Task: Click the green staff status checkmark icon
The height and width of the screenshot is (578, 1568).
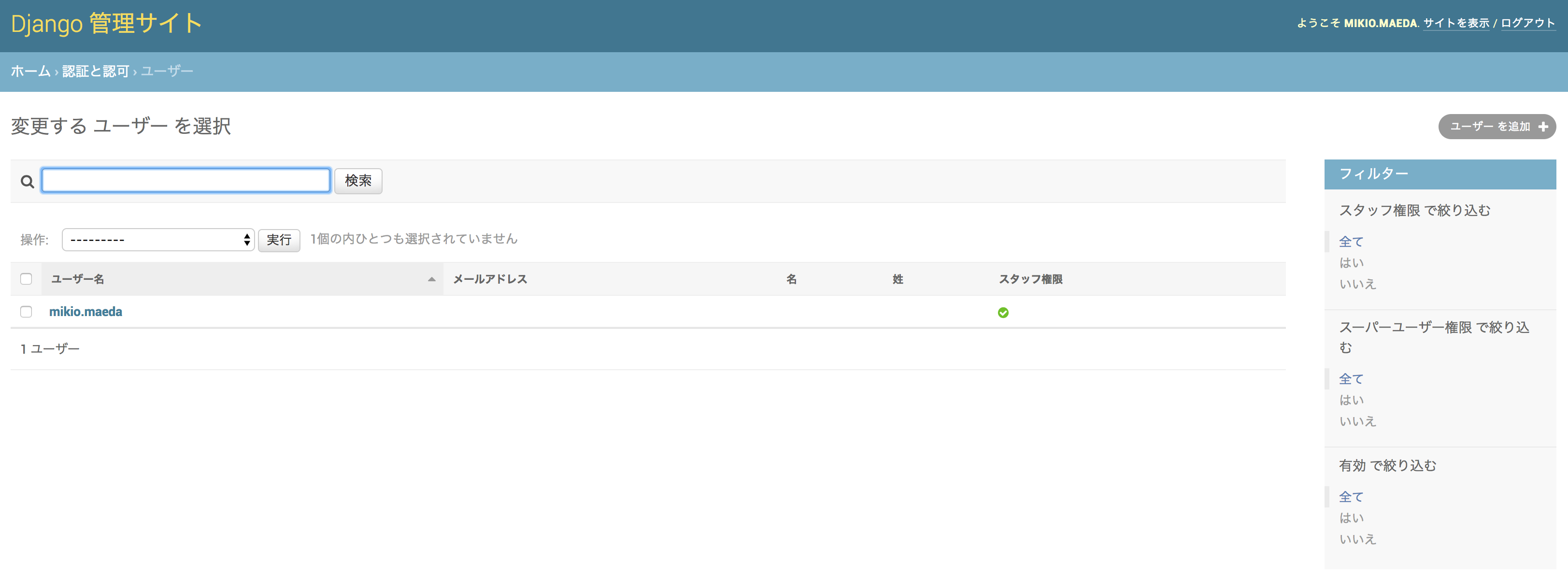Action: point(1002,312)
